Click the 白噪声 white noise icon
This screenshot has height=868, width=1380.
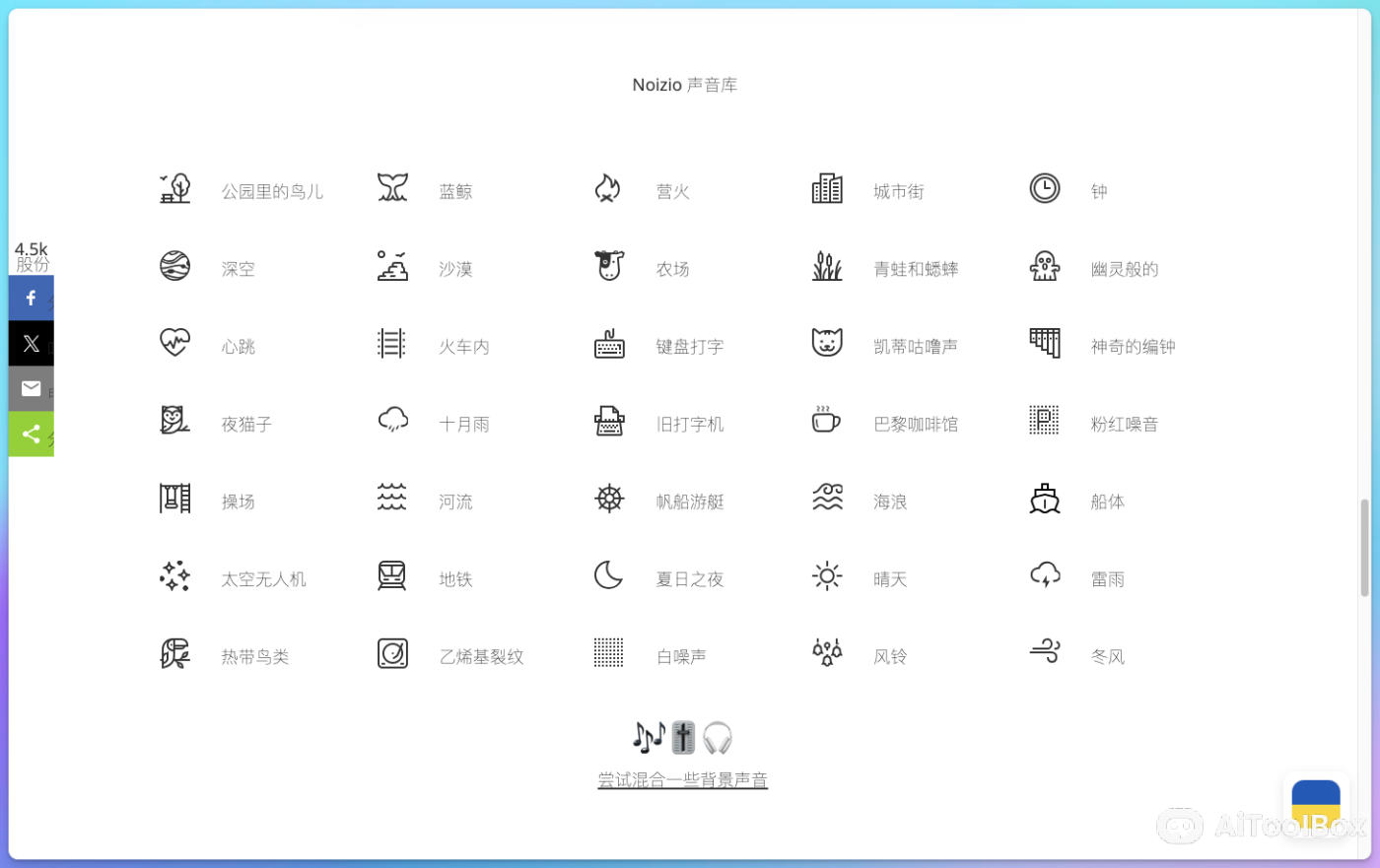click(x=609, y=652)
